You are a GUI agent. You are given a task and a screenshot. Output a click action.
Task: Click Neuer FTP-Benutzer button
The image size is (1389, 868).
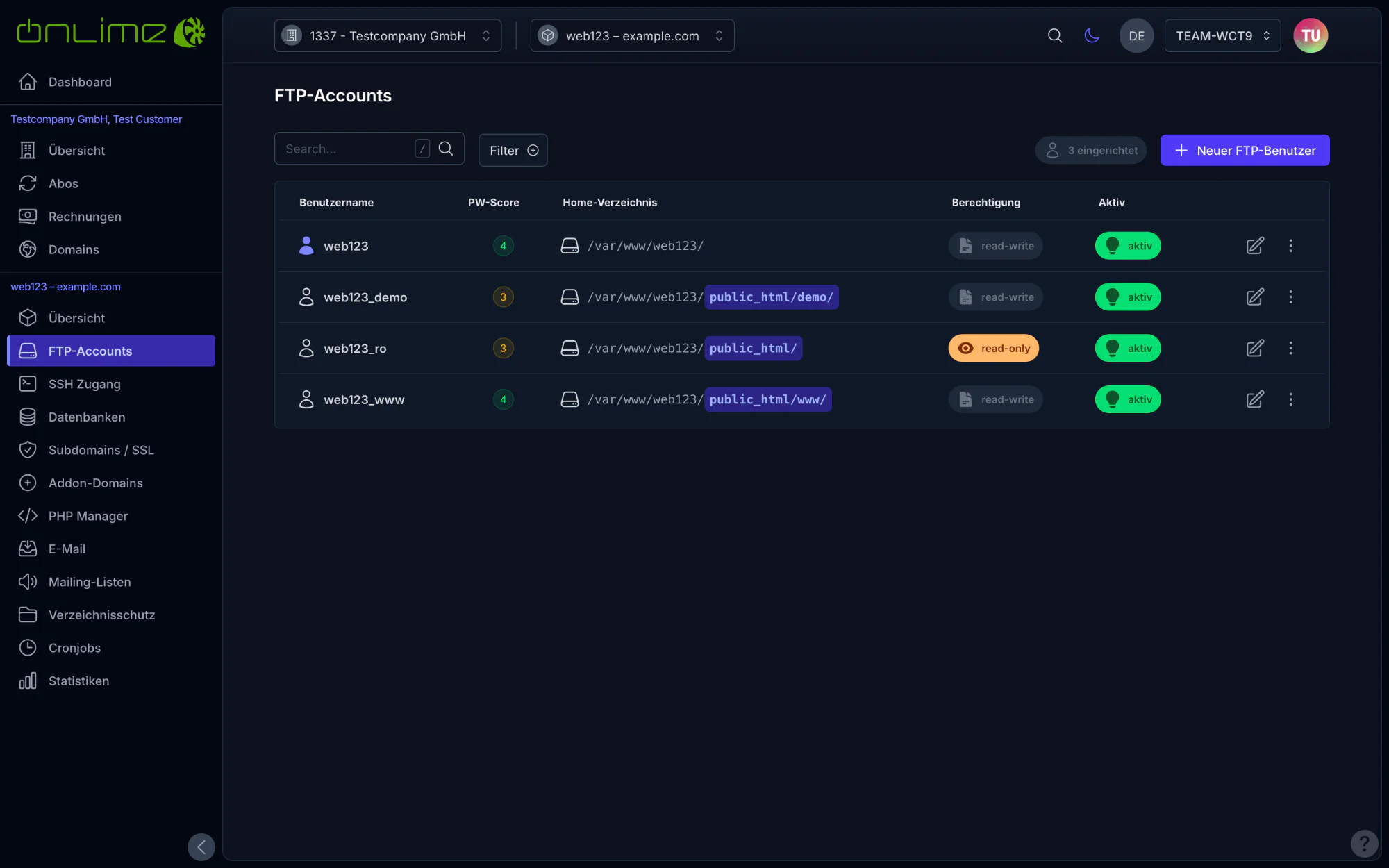click(x=1245, y=150)
